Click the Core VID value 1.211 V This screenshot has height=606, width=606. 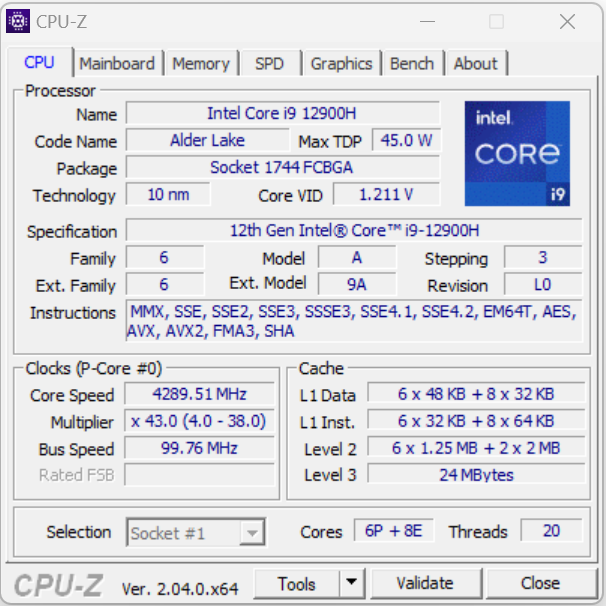pos(386,194)
